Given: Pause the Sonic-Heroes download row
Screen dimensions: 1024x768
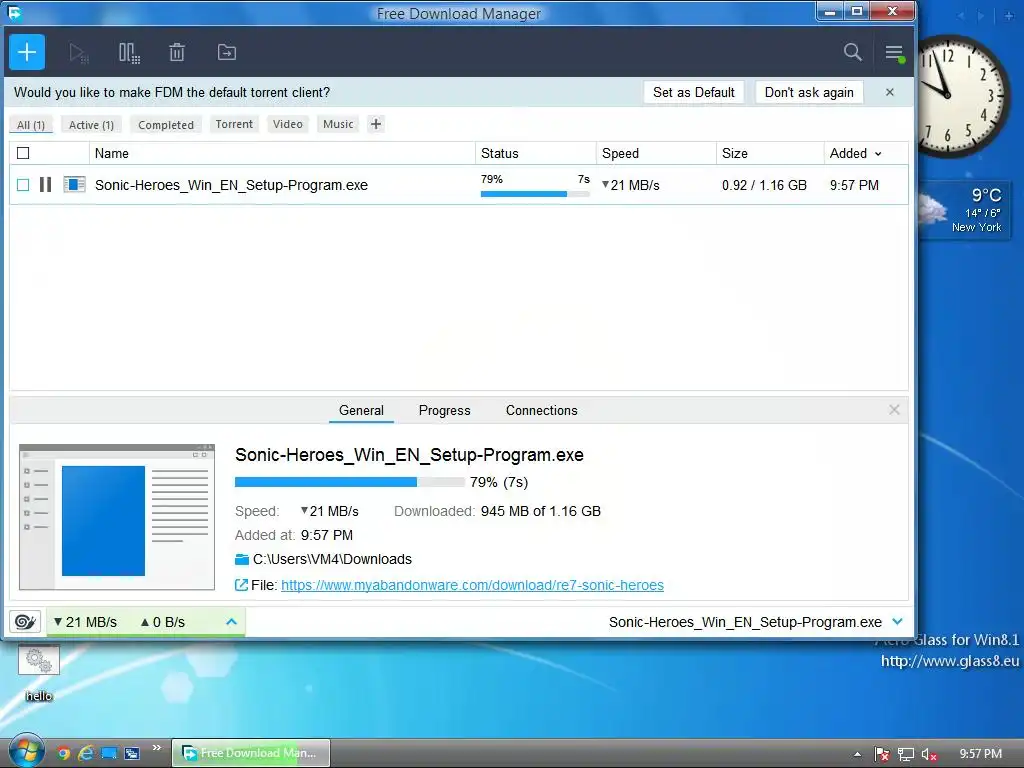Looking at the screenshot, I should coord(45,185).
